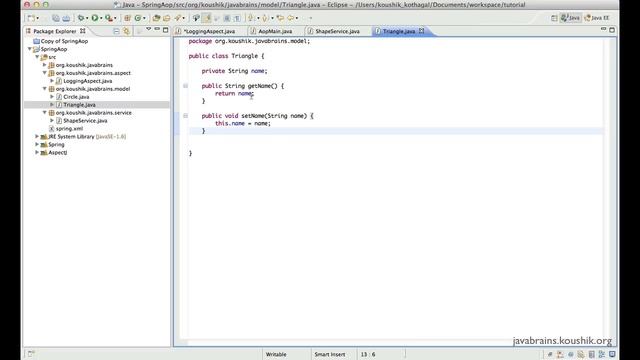Expand the AspectJ library node
Image resolution: width=640 pixels, height=360 pixels.
(37, 152)
